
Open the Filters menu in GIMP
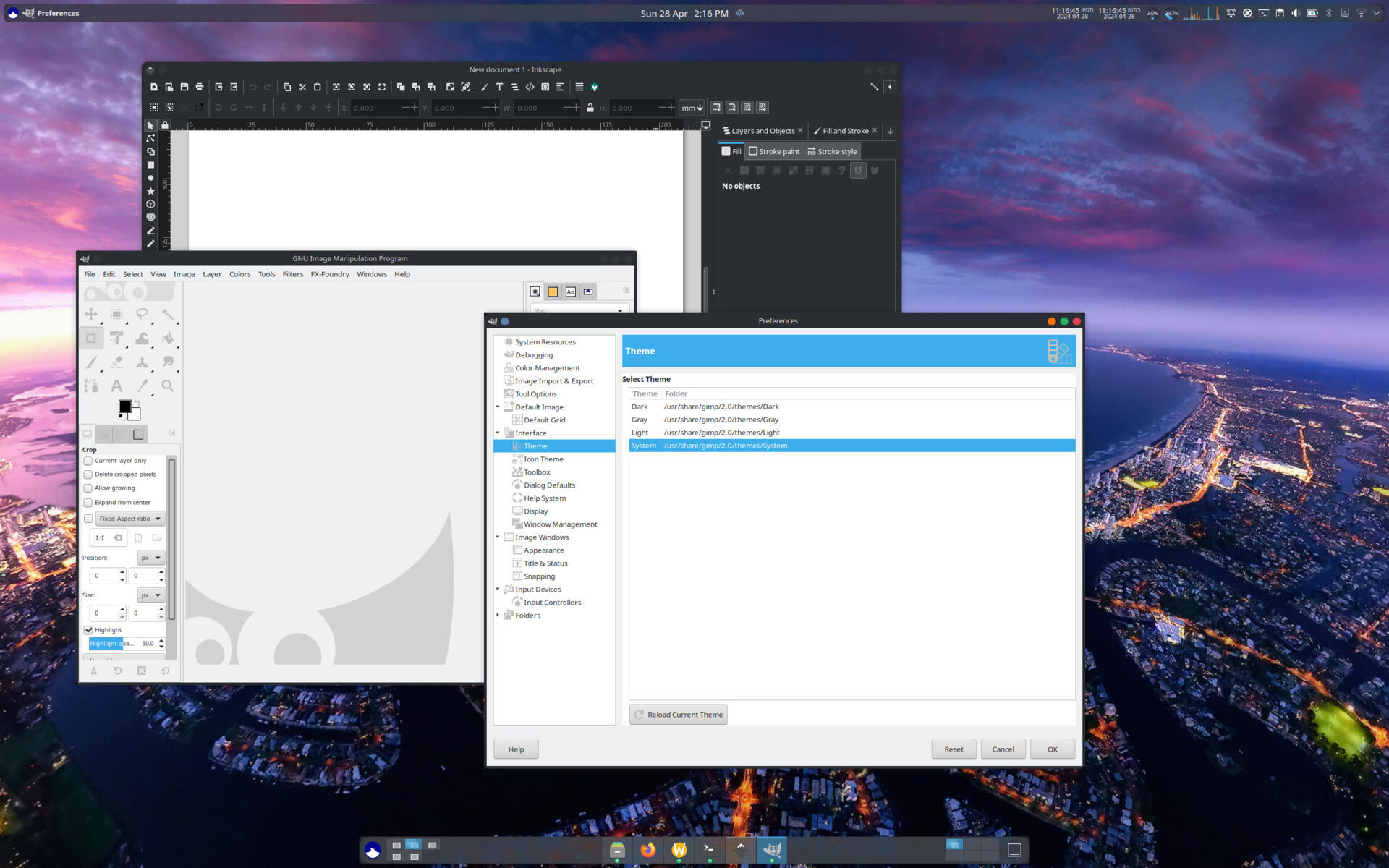tap(293, 274)
